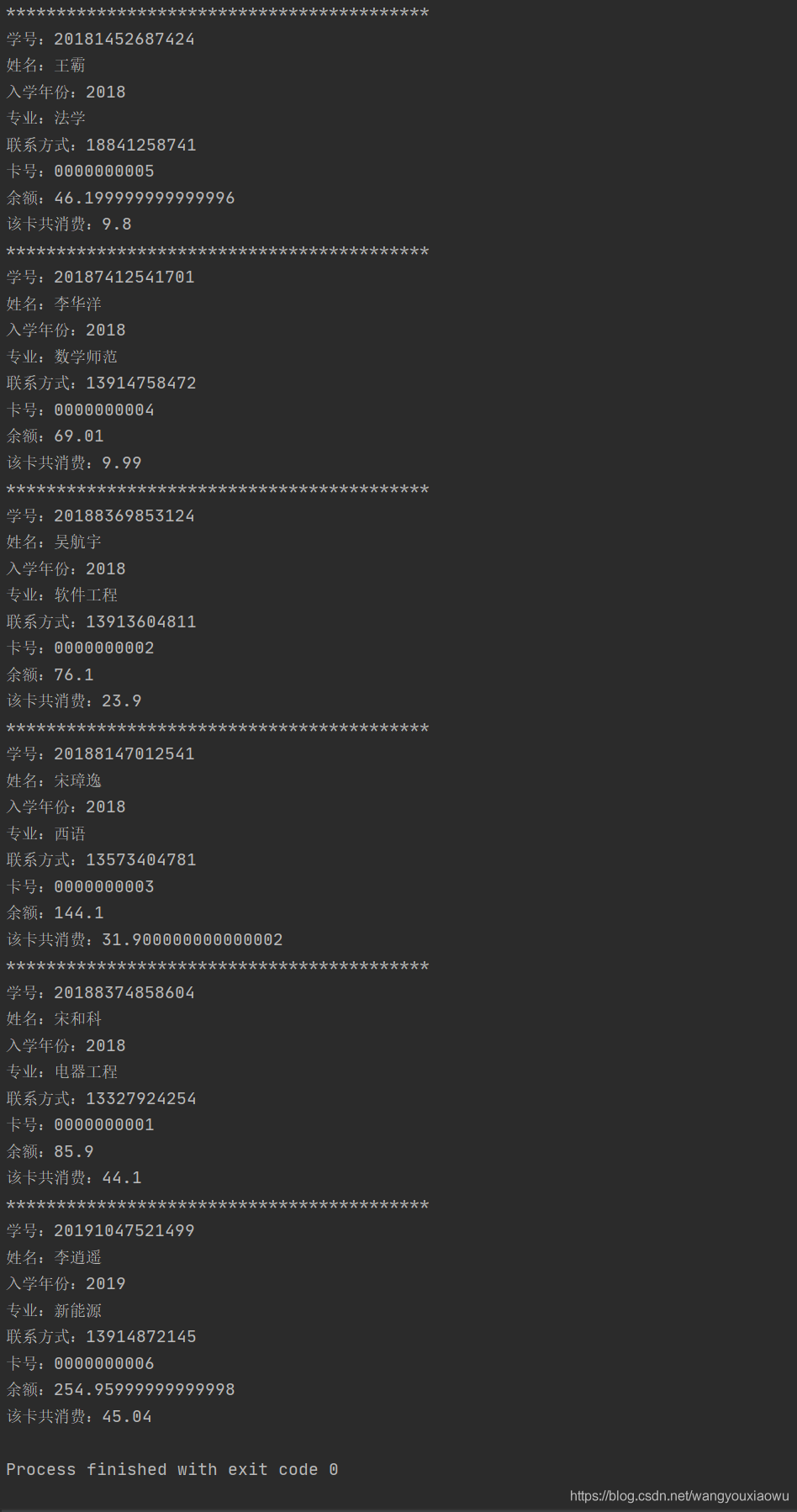
Task: Click student ID 20188147012541 line
Action: coord(101,754)
